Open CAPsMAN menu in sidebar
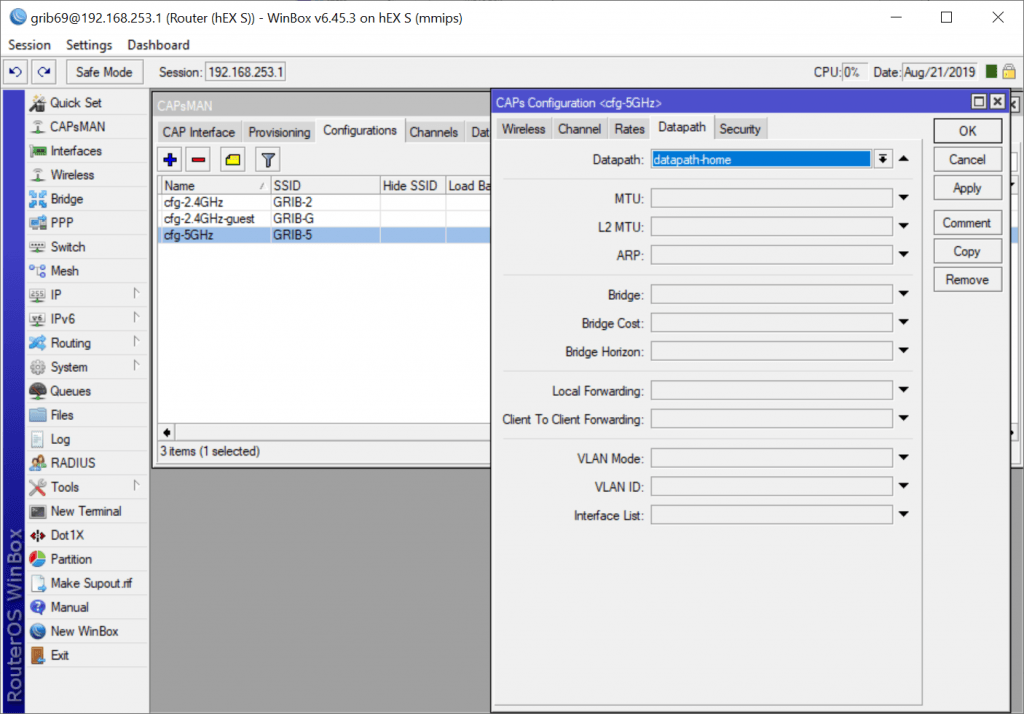Screen dimensions: 1024x714 click(77, 127)
